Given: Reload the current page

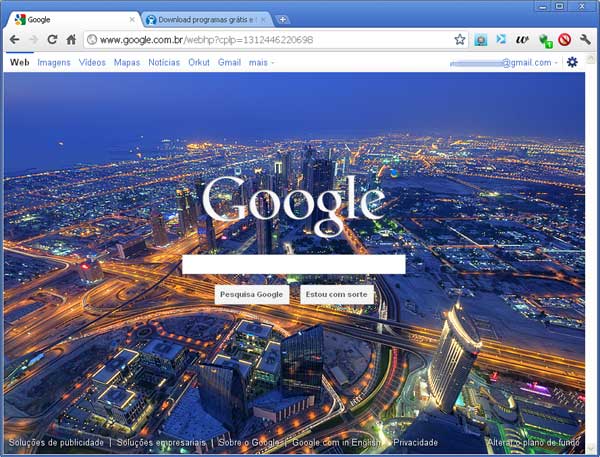Looking at the screenshot, I should pyautogui.click(x=52, y=40).
